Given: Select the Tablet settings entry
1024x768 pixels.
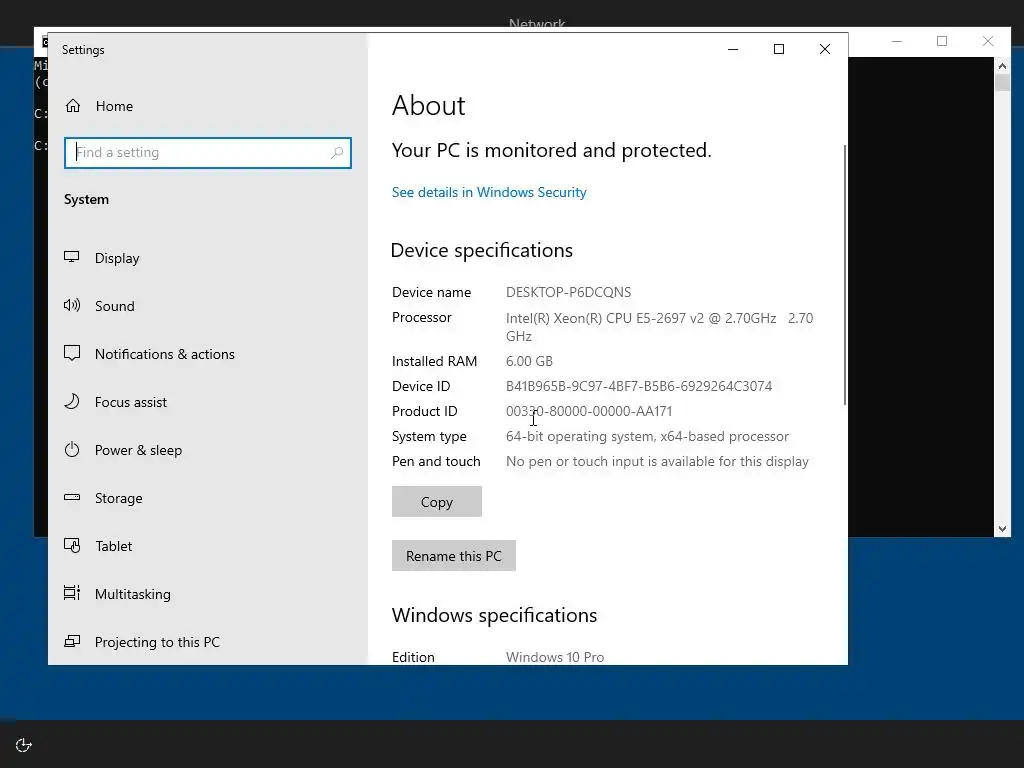Looking at the screenshot, I should click(x=114, y=546).
